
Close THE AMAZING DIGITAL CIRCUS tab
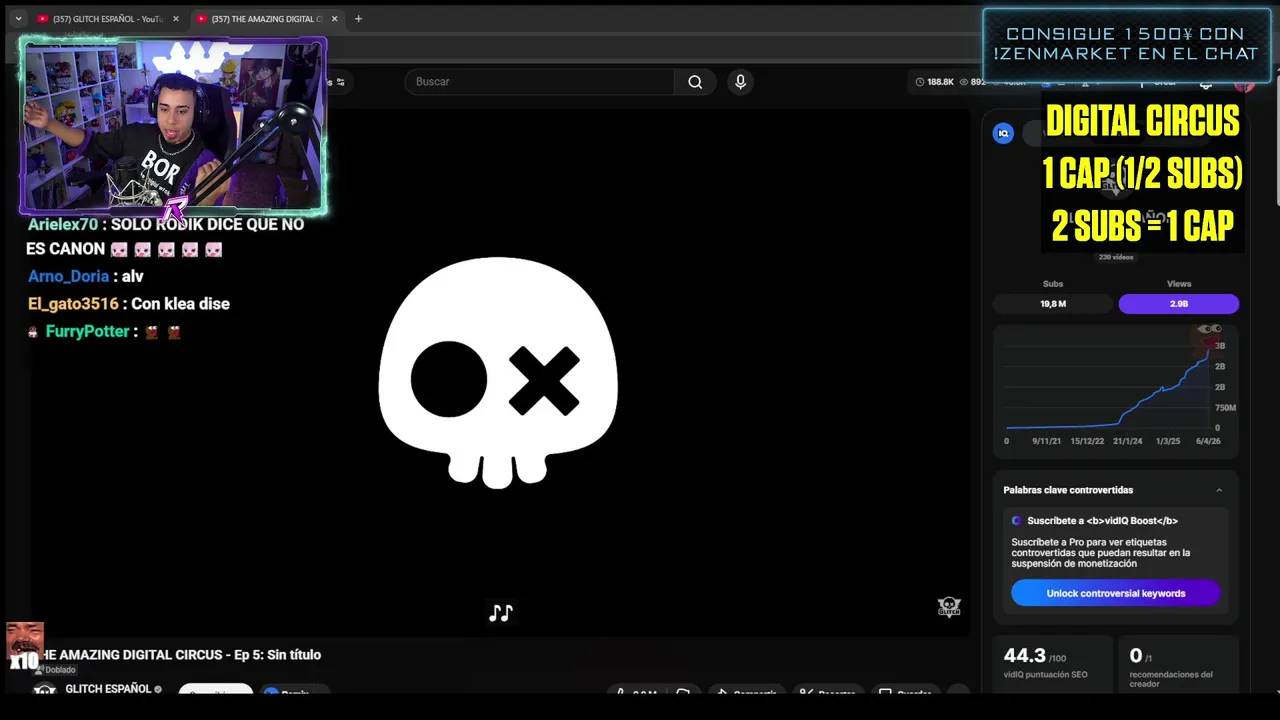point(334,19)
